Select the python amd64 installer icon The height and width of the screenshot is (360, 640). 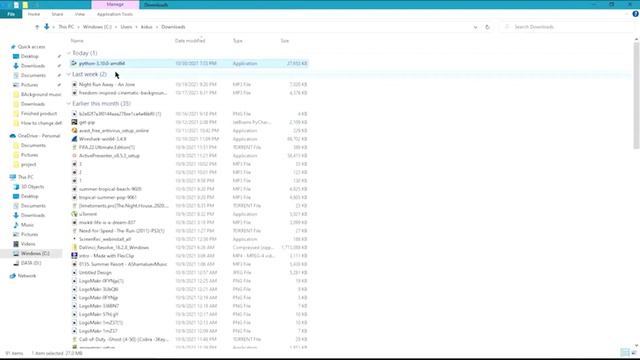pos(74,63)
